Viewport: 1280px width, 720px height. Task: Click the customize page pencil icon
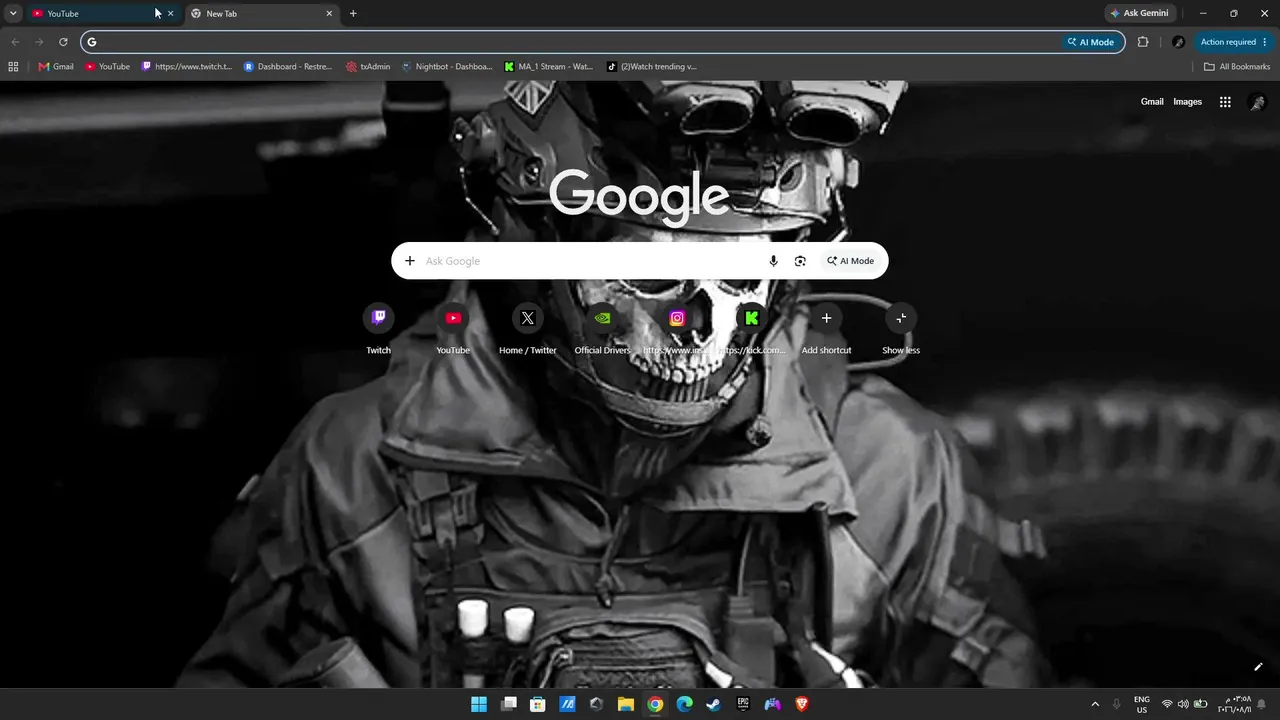[x=1258, y=667]
